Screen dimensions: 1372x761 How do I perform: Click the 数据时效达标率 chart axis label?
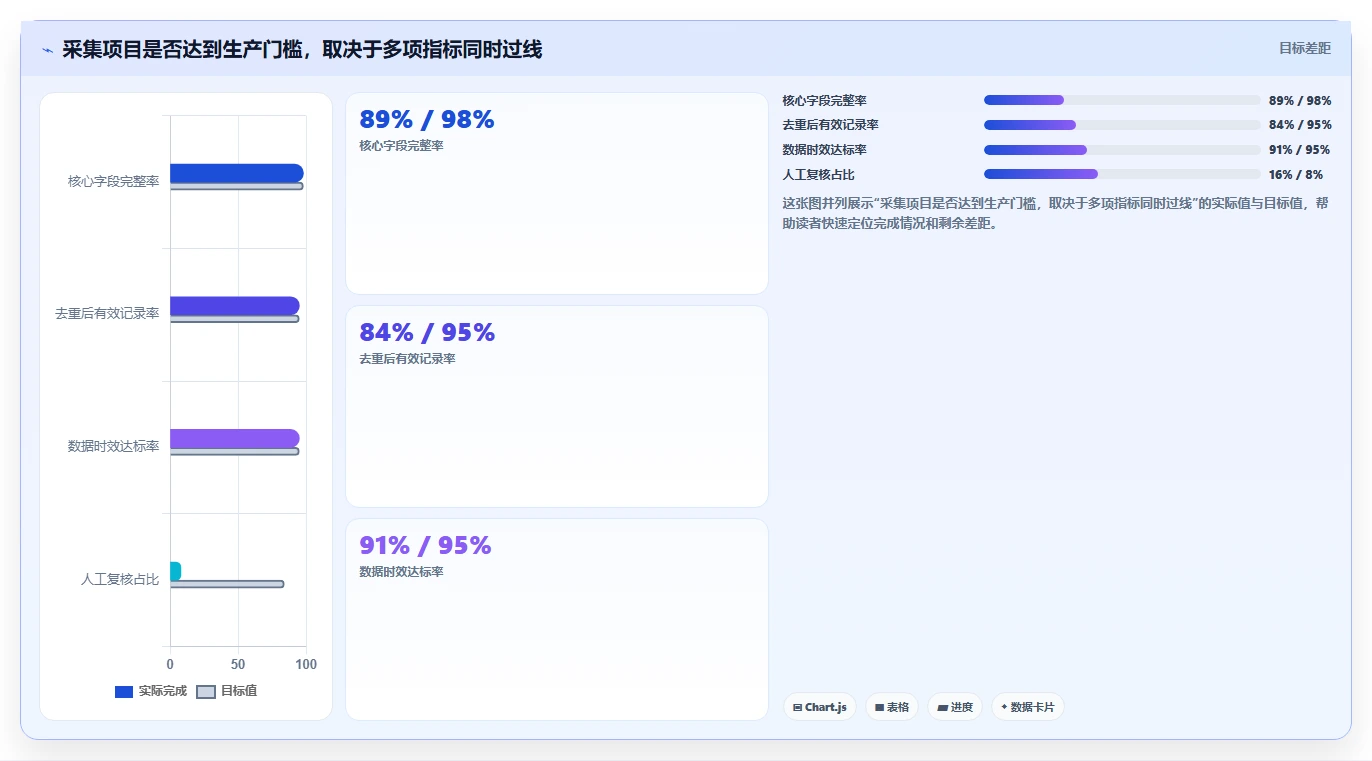click(114, 446)
